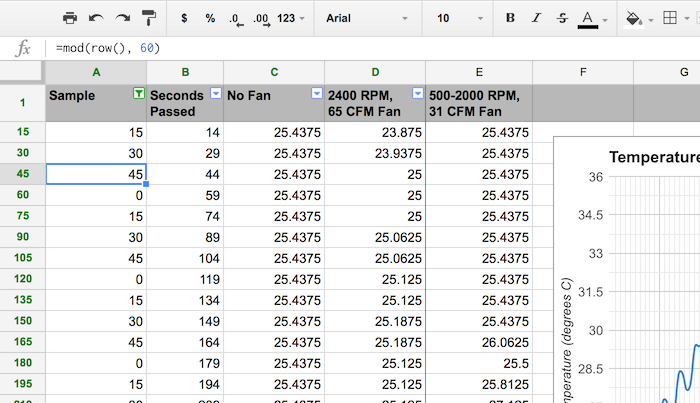Toggle strikethrough formatting
Viewport: 700px width, 403px height.
coord(562,18)
